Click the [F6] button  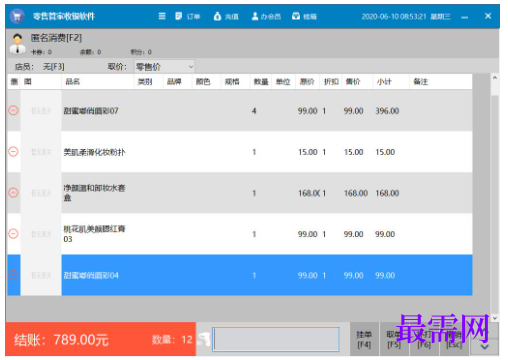pos(424,339)
